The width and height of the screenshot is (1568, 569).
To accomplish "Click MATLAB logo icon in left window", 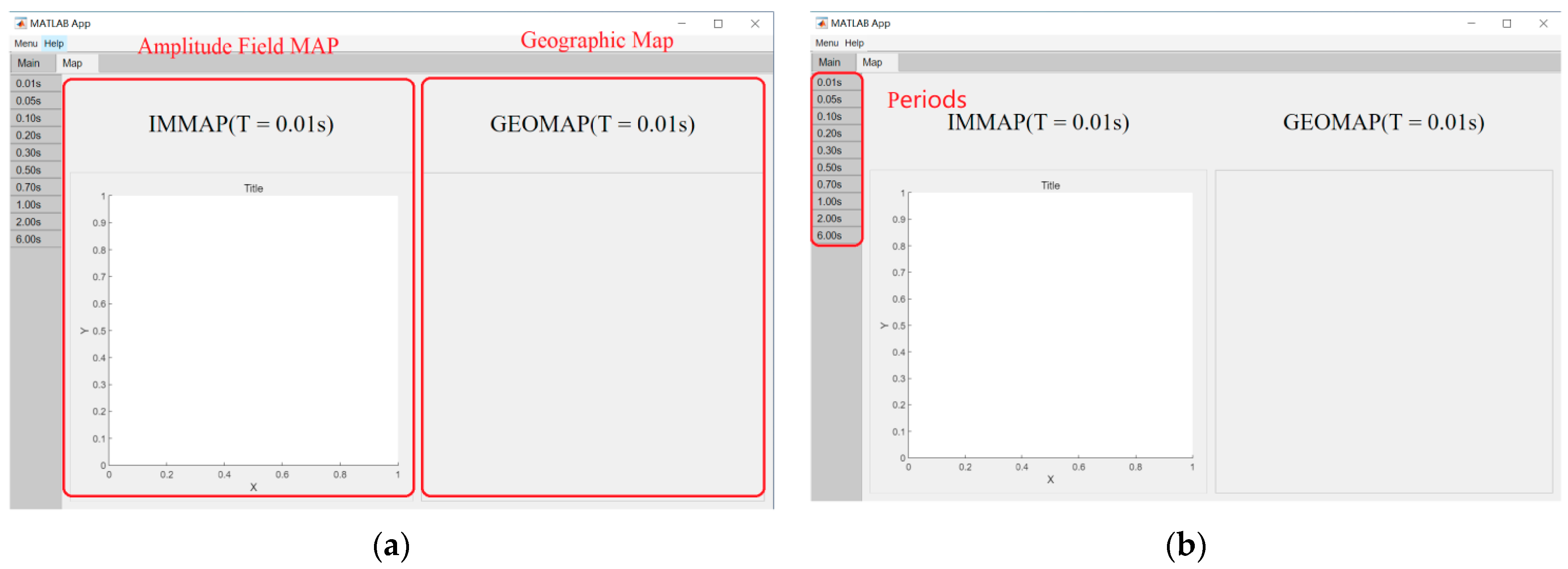I will (x=21, y=23).
